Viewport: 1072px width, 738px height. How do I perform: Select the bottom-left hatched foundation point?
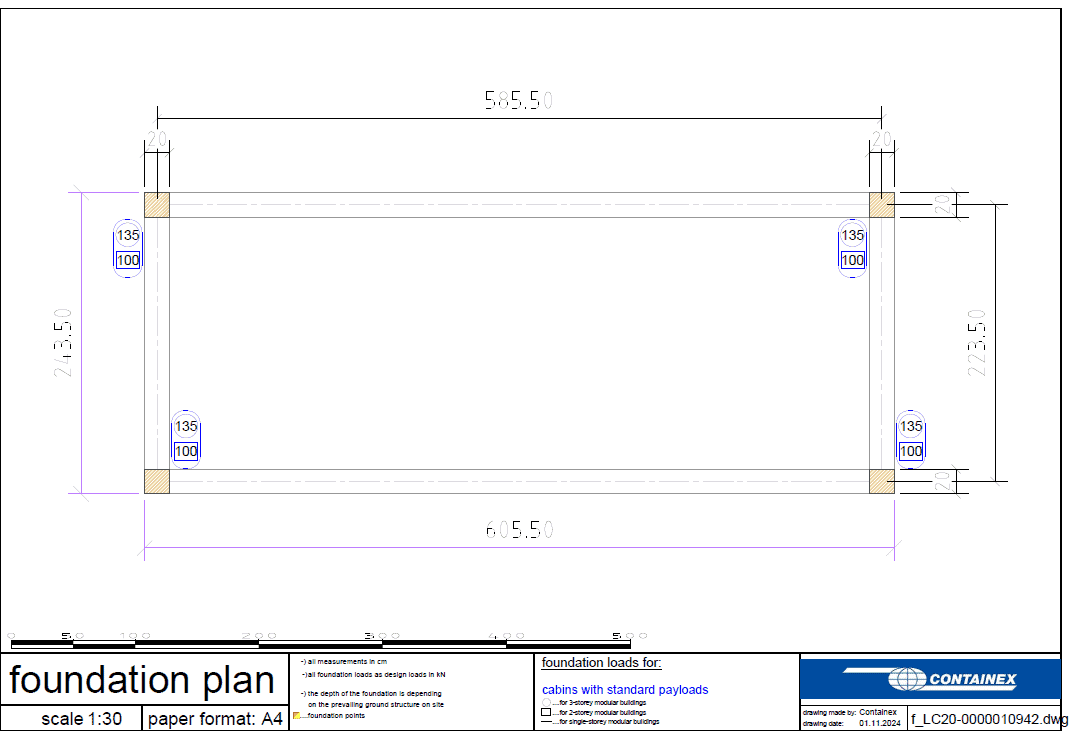157,481
